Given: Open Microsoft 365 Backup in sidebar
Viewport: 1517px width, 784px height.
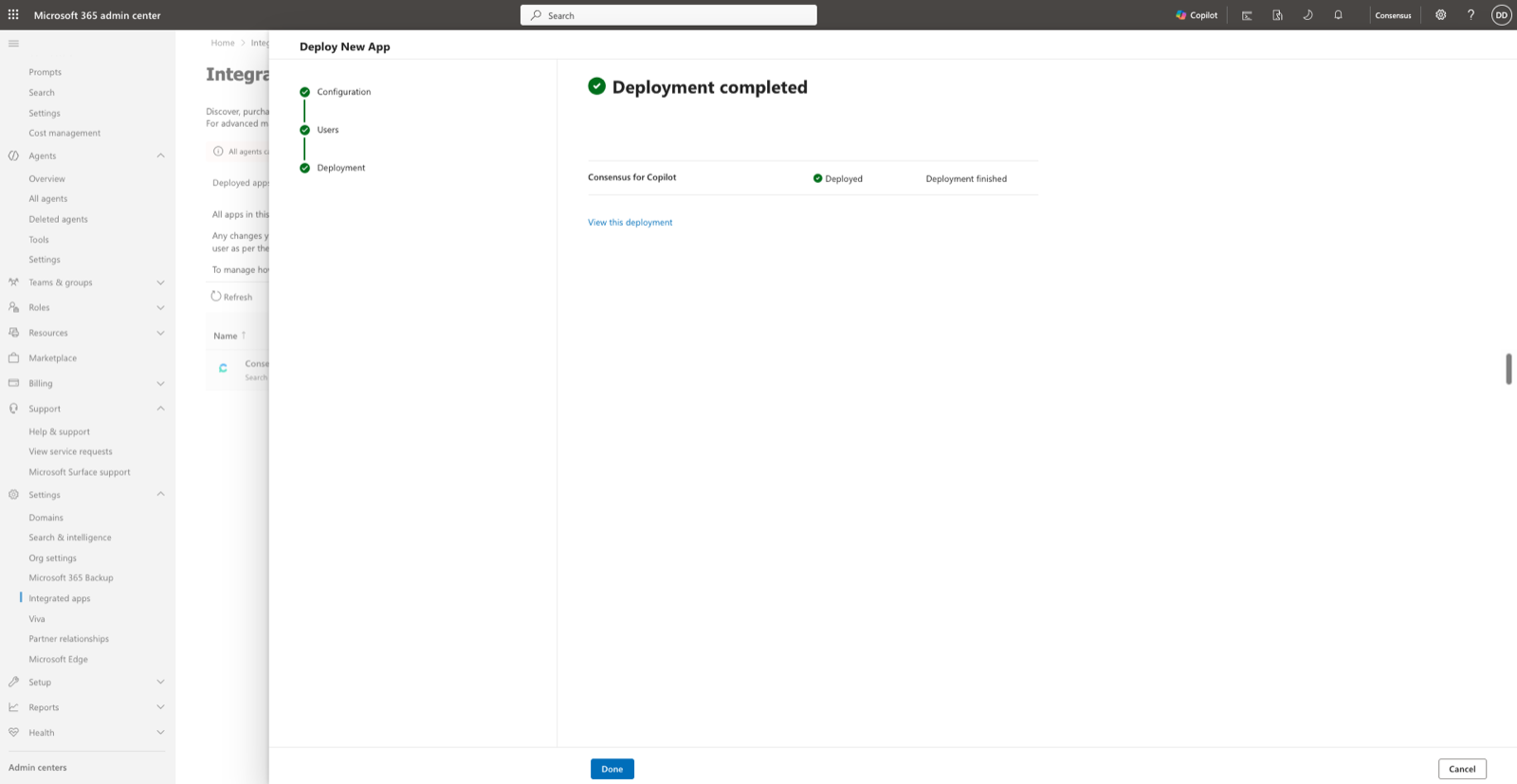Looking at the screenshot, I should click(71, 578).
